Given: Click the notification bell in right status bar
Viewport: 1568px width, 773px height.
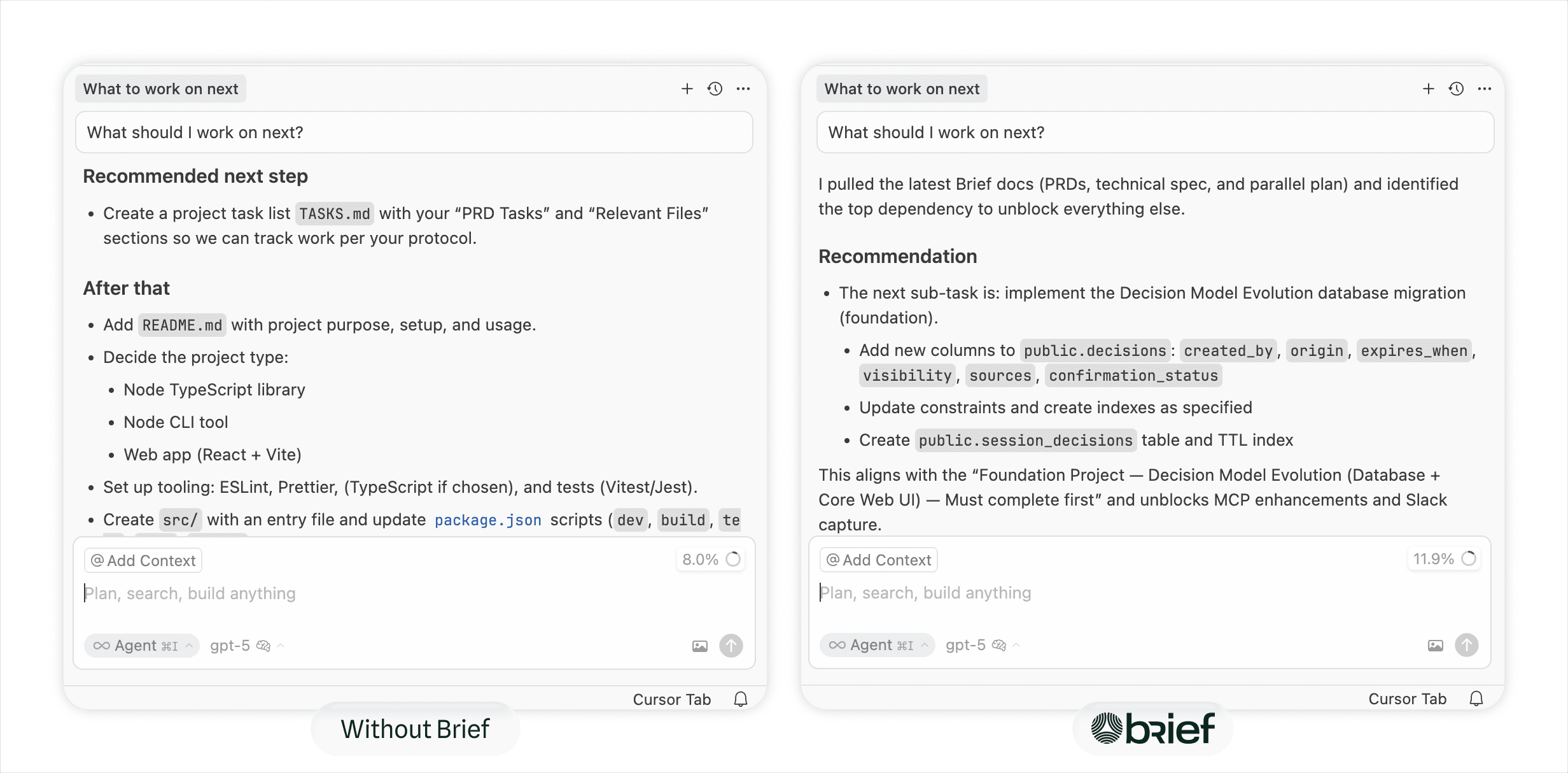Looking at the screenshot, I should (1476, 699).
